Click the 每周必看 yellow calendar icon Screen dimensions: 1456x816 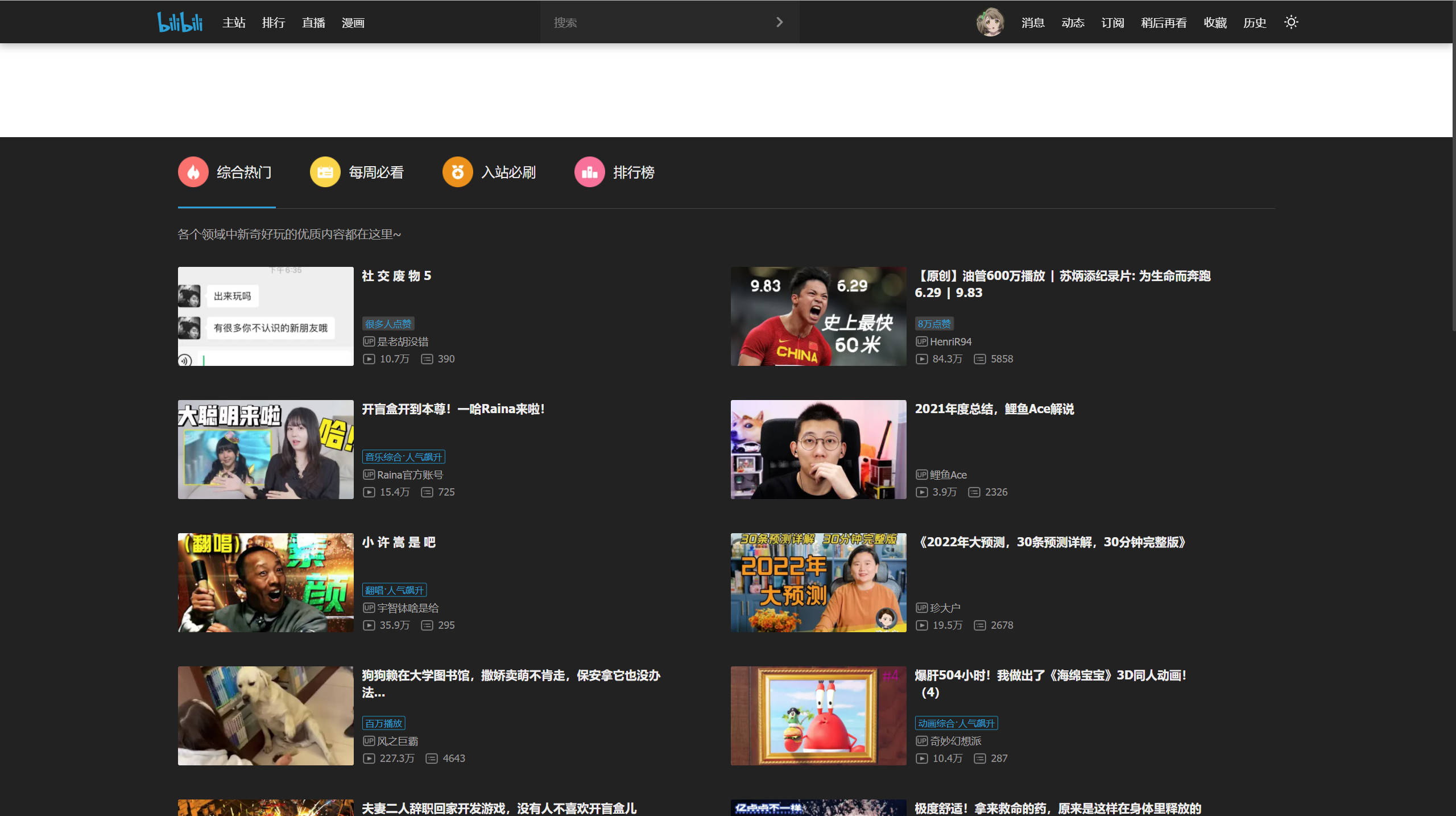325,172
